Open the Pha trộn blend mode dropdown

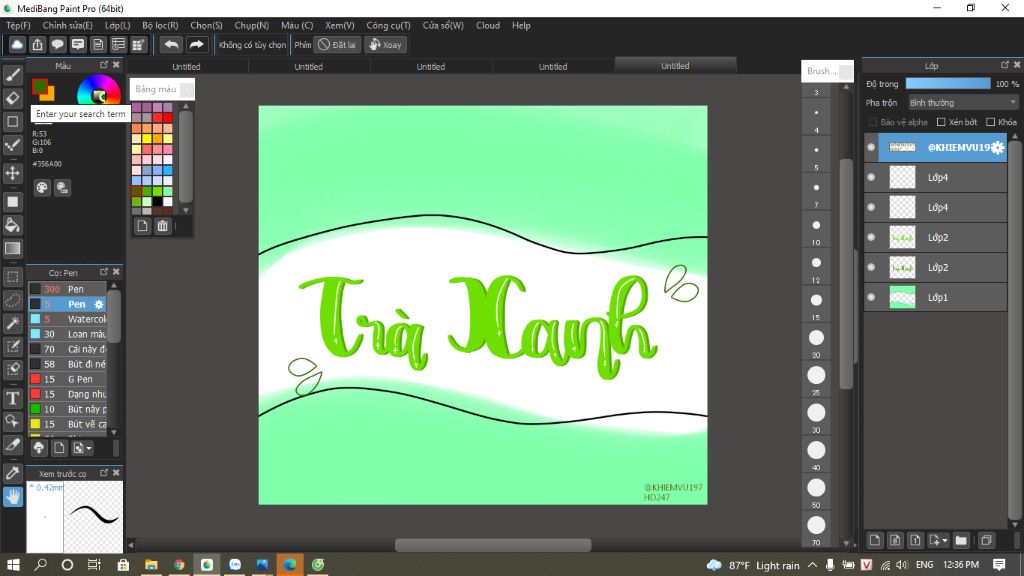click(x=963, y=103)
